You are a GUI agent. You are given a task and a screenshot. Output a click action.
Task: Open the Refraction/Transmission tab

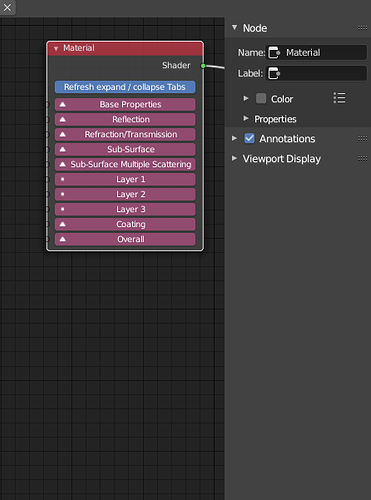(125, 134)
